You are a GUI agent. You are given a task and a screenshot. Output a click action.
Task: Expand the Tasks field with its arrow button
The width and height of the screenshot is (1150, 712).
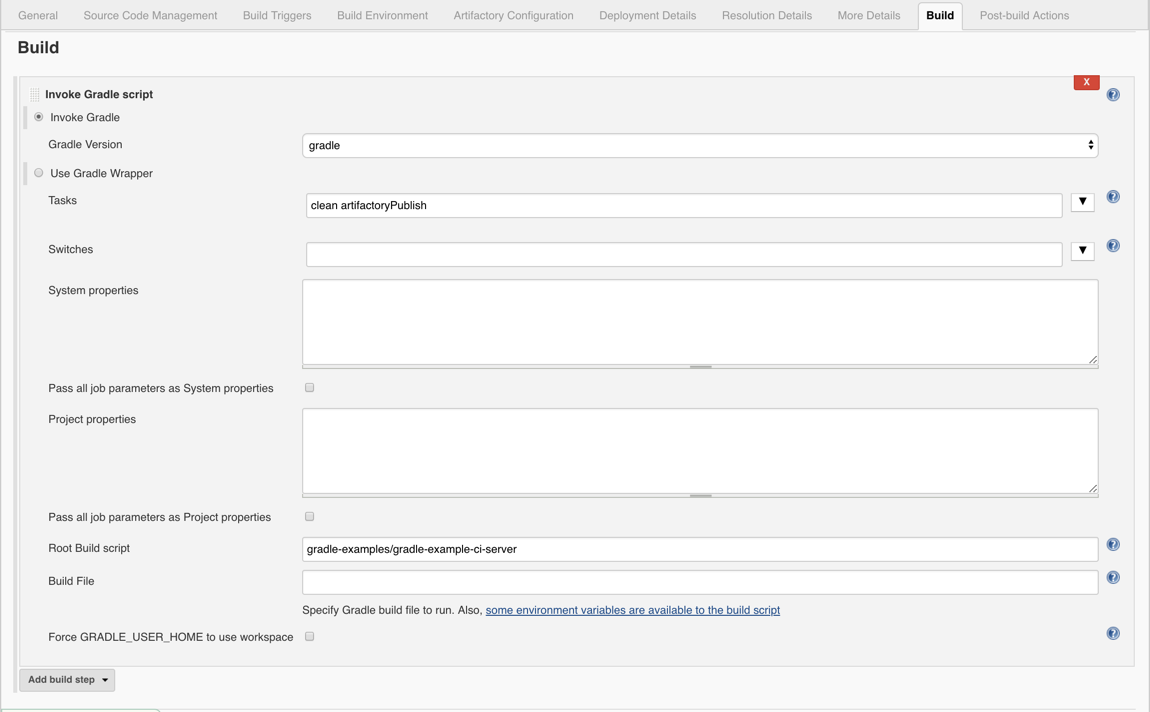click(1082, 202)
